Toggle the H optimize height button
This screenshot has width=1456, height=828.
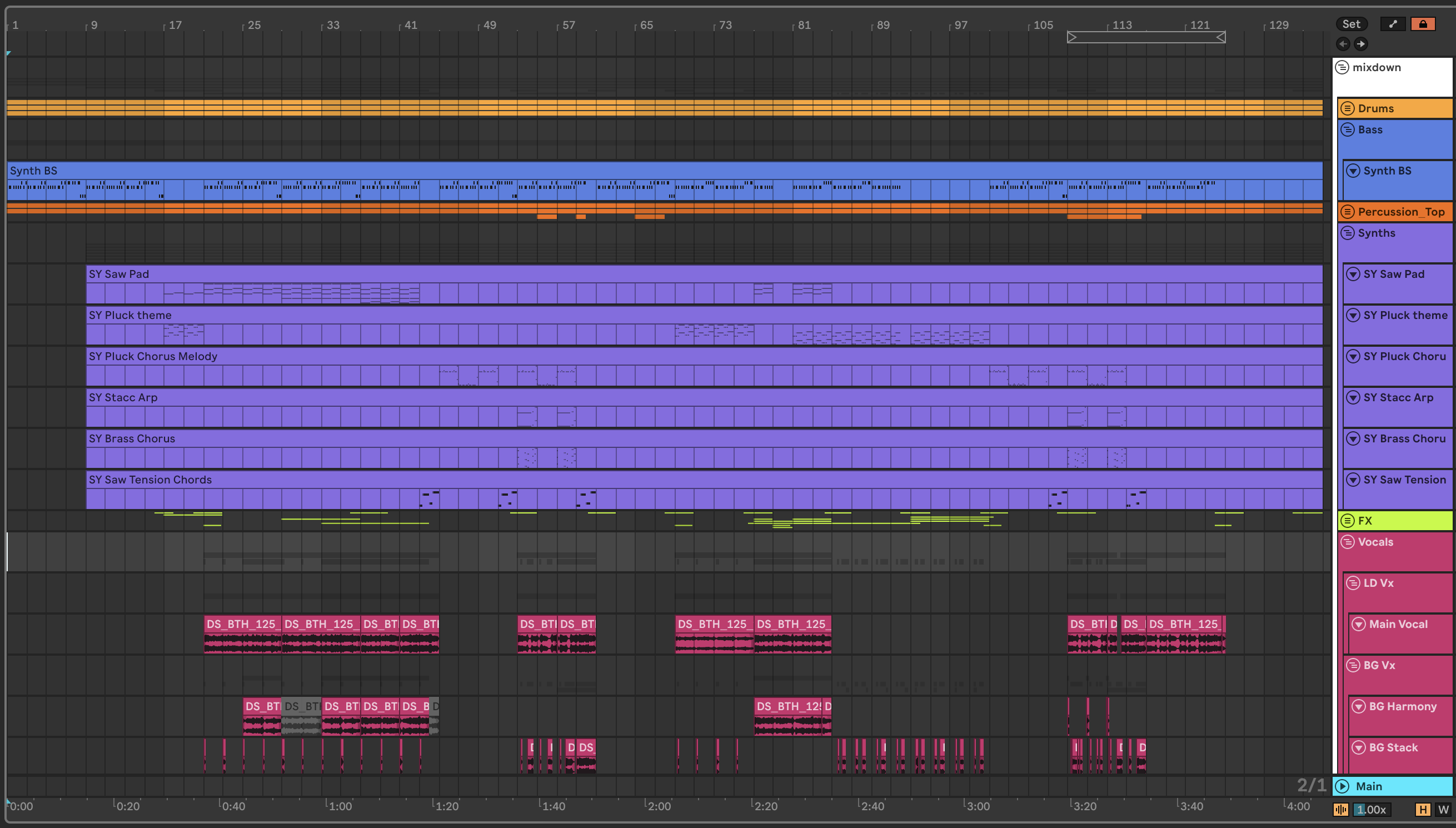pyautogui.click(x=1423, y=809)
